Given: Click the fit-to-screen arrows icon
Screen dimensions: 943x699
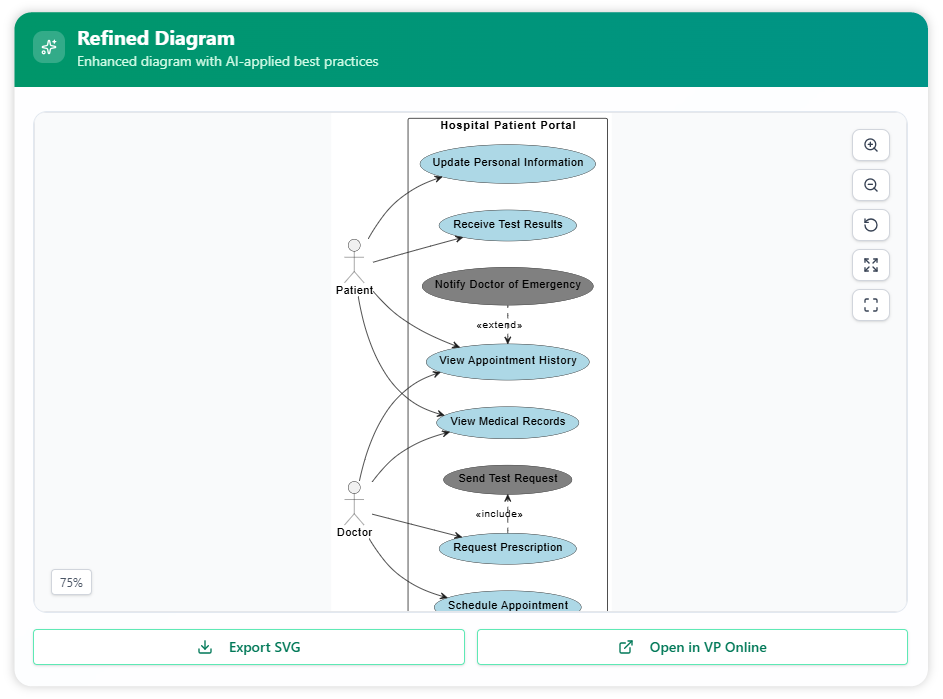Looking at the screenshot, I should click(870, 265).
